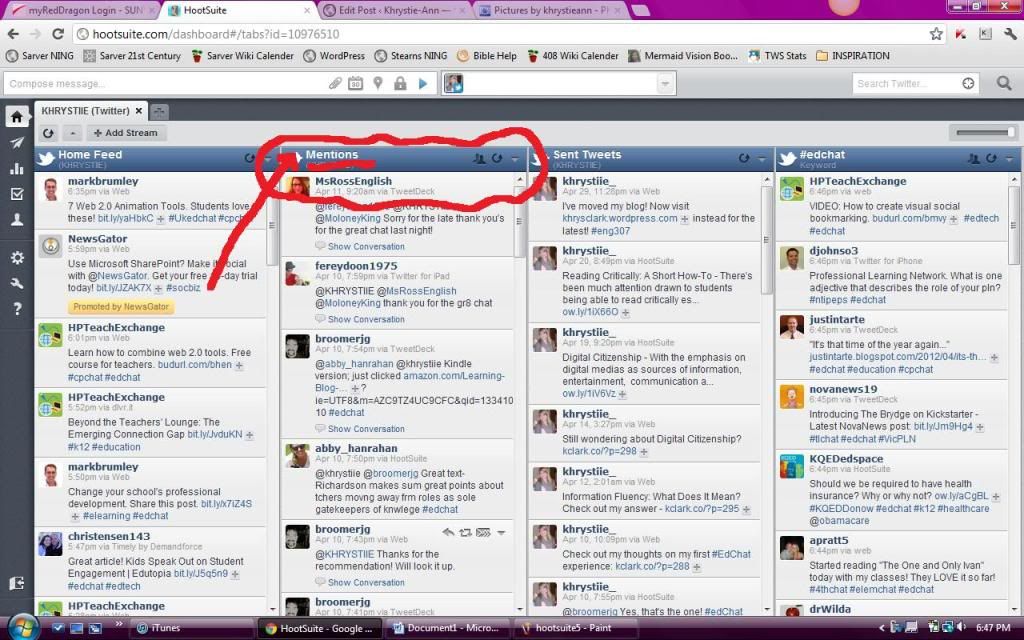Bookmark this page with the star icon
Screen dimensions: 1024x640
pyautogui.click(x=936, y=34)
